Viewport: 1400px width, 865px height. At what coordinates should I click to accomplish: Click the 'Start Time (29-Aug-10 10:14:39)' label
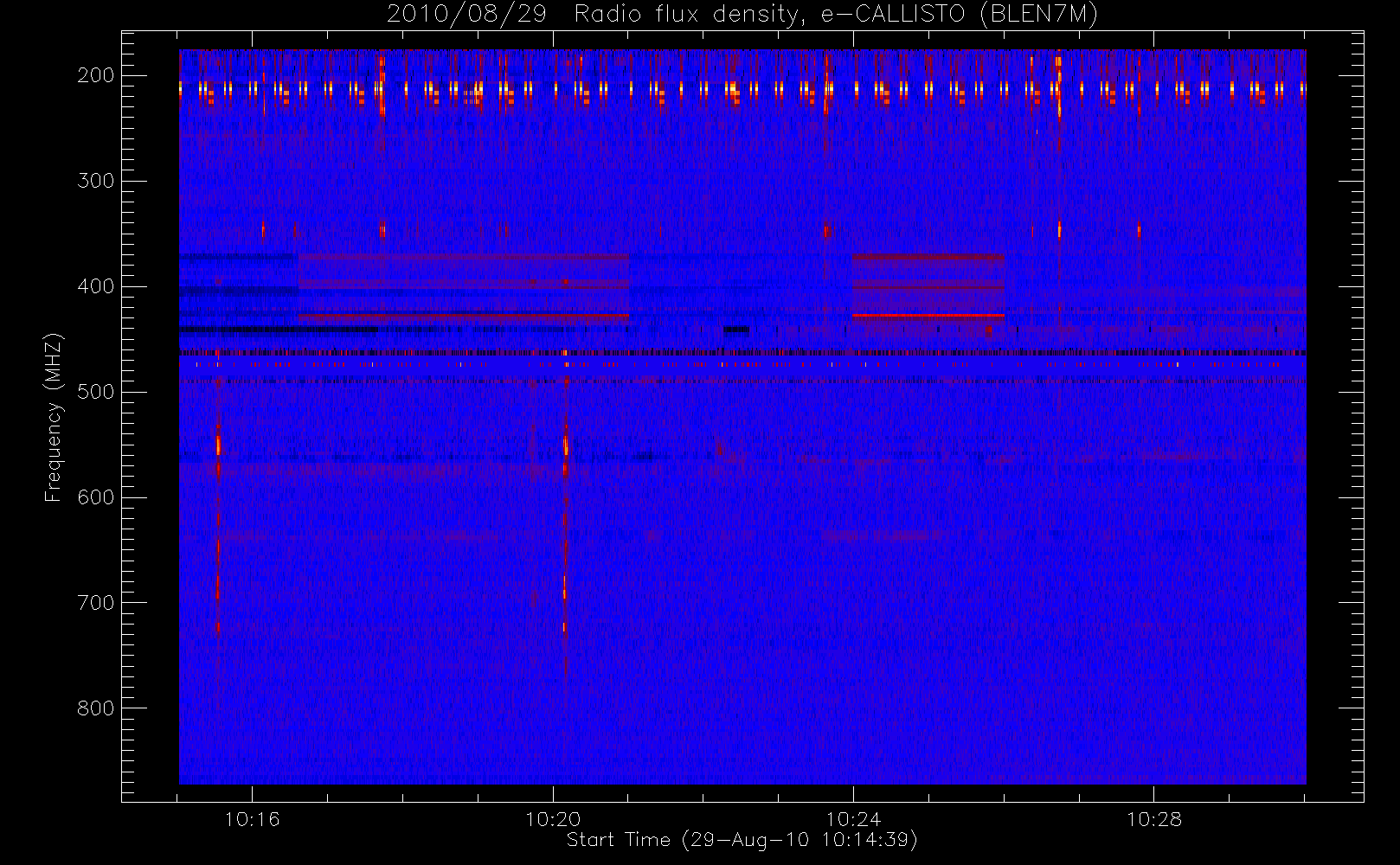[x=742, y=840]
